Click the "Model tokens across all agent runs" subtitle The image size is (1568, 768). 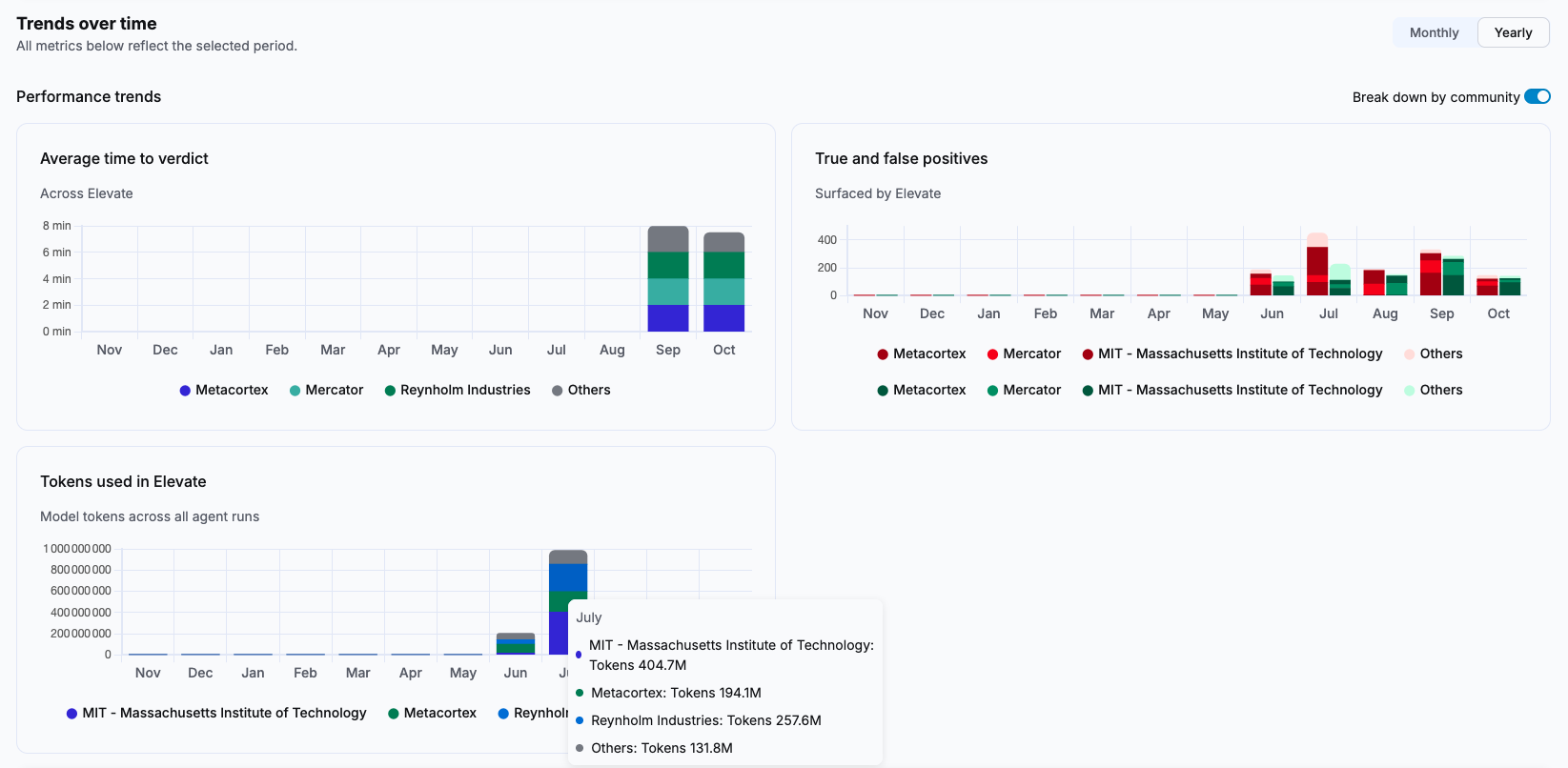tap(150, 516)
